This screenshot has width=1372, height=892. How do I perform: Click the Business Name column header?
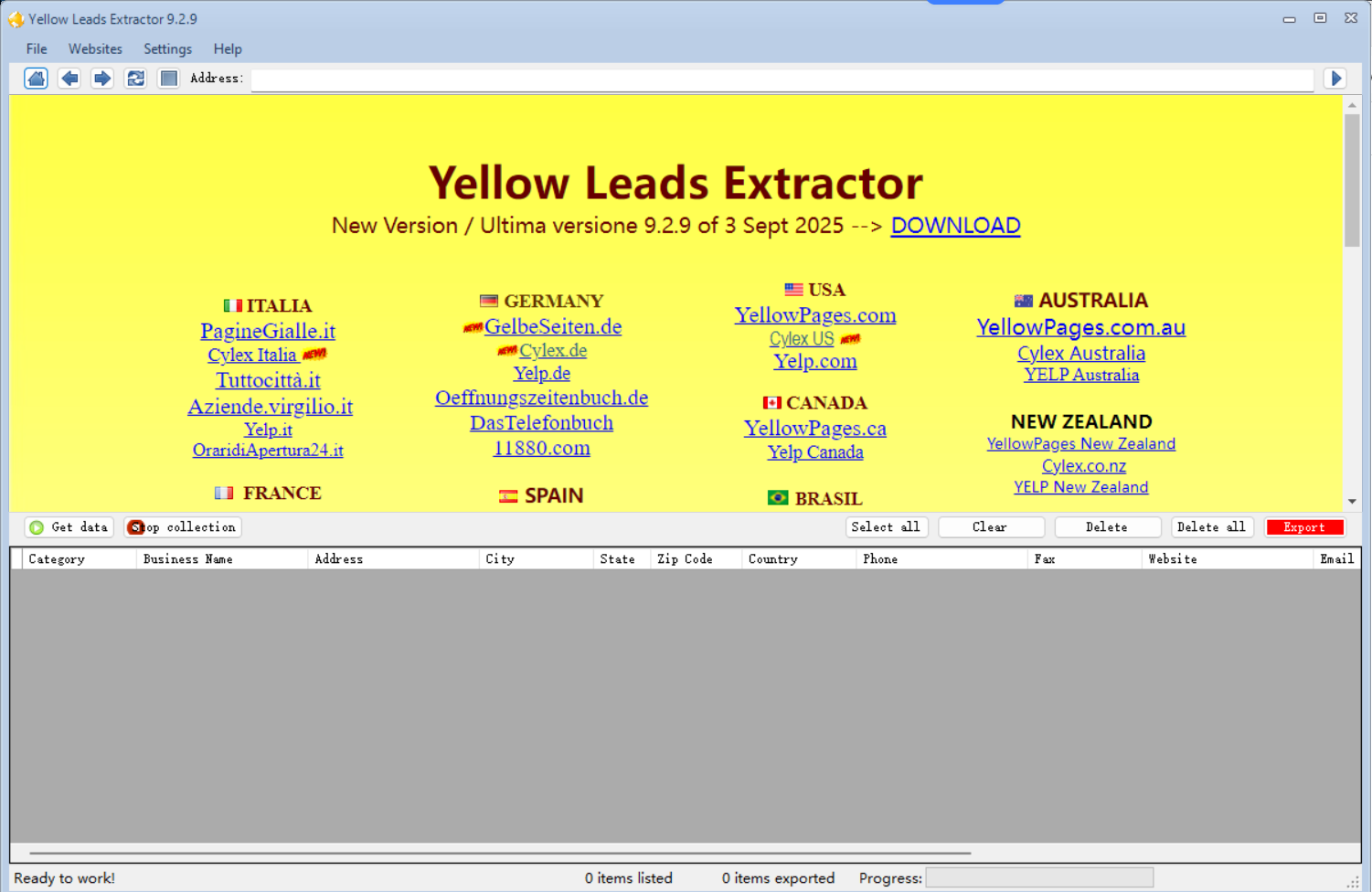point(222,559)
